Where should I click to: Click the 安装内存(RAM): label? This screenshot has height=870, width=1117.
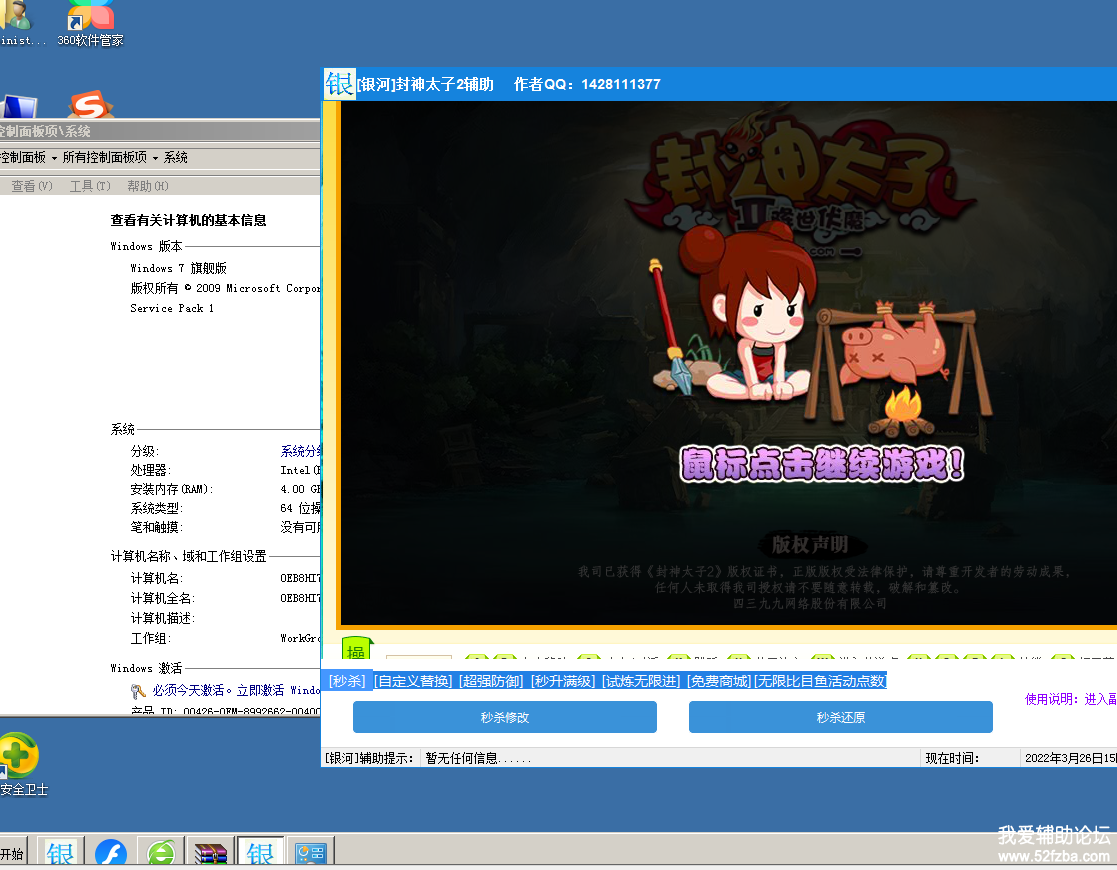pos(172,490)
